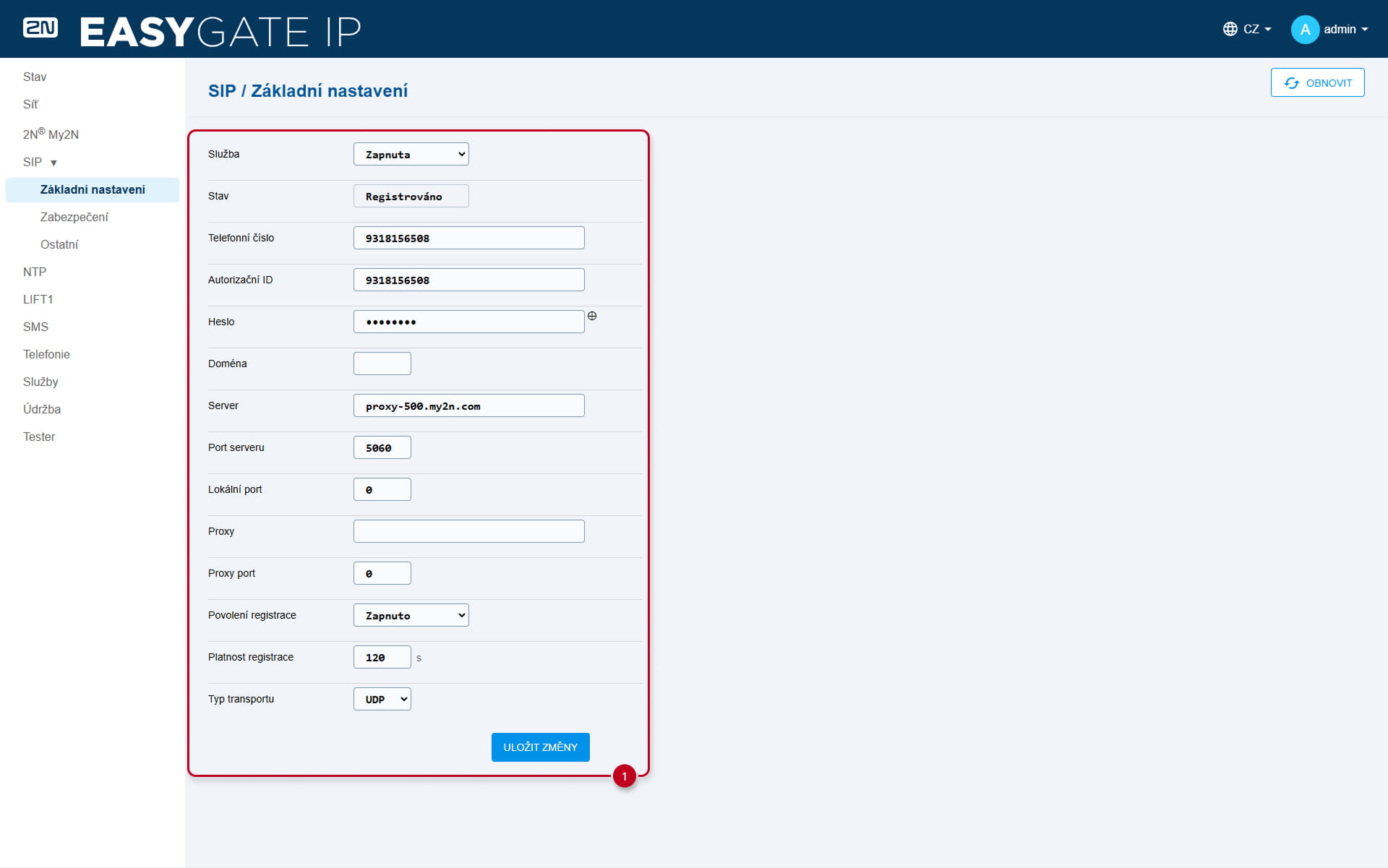Focus the Doména field
Image resolution: width=1388 pixels, height=868 pixels.
[382, 364]
